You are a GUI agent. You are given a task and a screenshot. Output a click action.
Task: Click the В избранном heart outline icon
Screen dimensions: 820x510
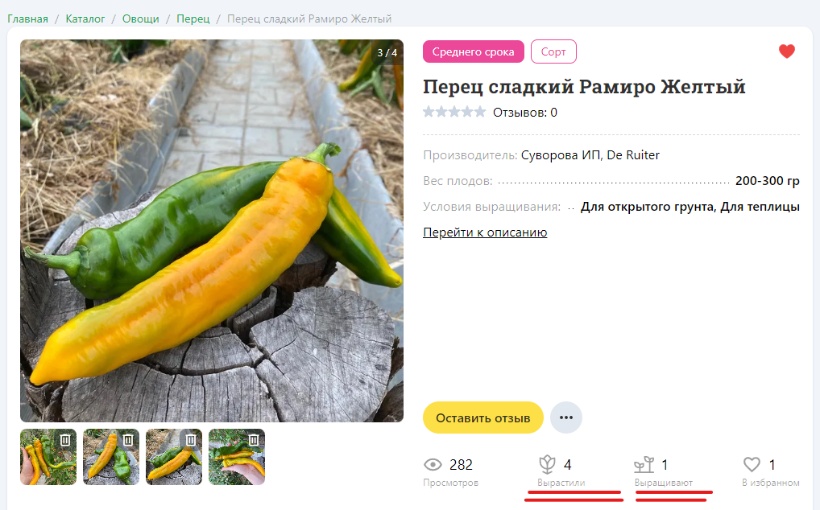(x=751, y=464)
